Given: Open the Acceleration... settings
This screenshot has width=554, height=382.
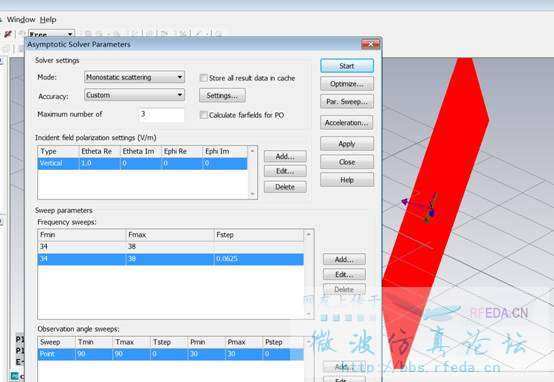Looking at the screenshot, I should pos(347,123).
